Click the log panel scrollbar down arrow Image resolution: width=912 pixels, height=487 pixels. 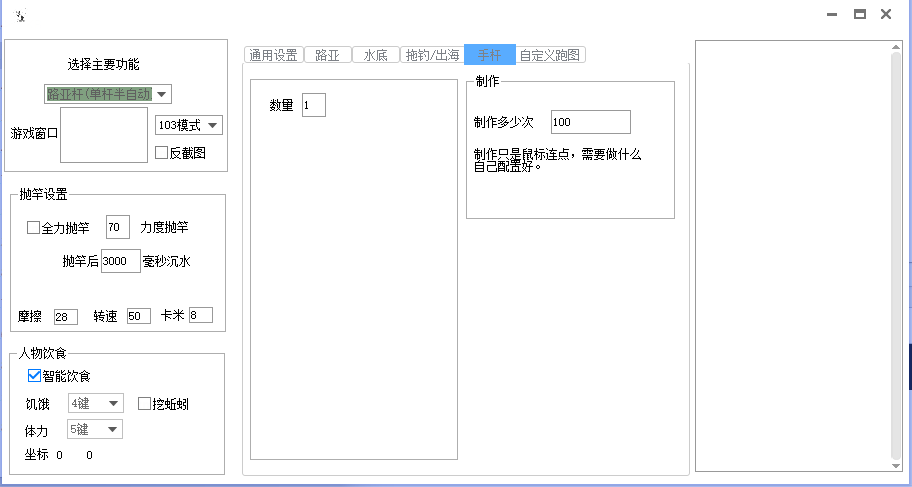pos(896,464)
